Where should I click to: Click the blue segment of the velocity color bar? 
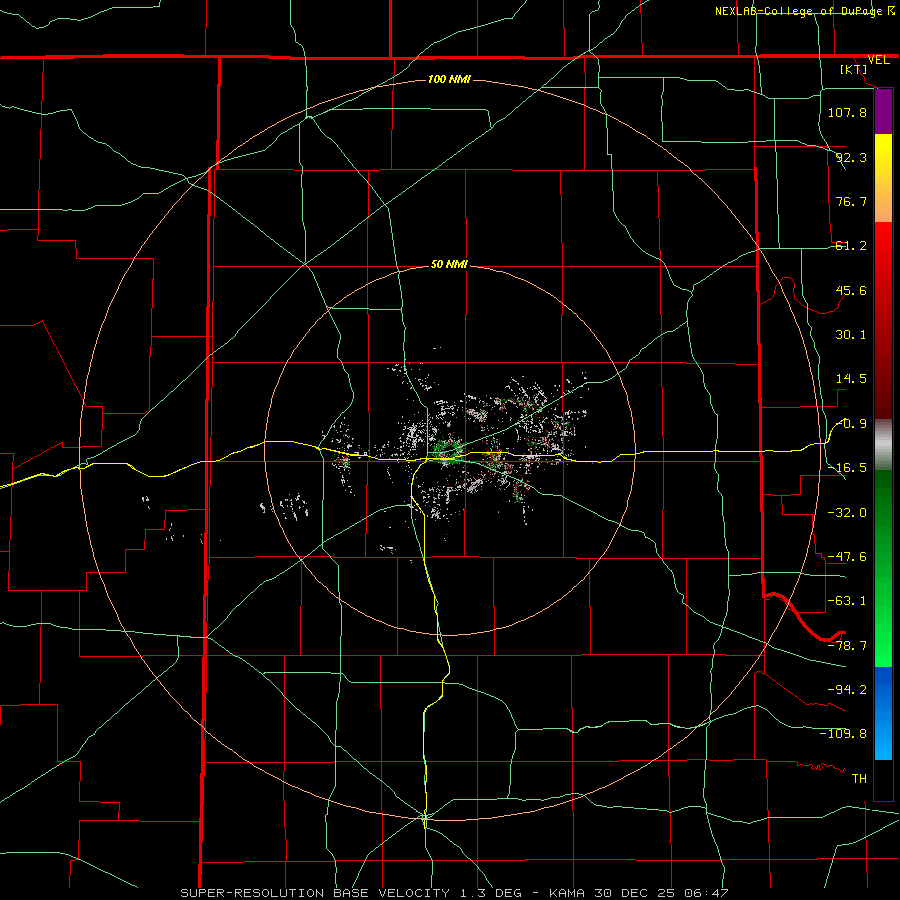[x=883, y=713]
